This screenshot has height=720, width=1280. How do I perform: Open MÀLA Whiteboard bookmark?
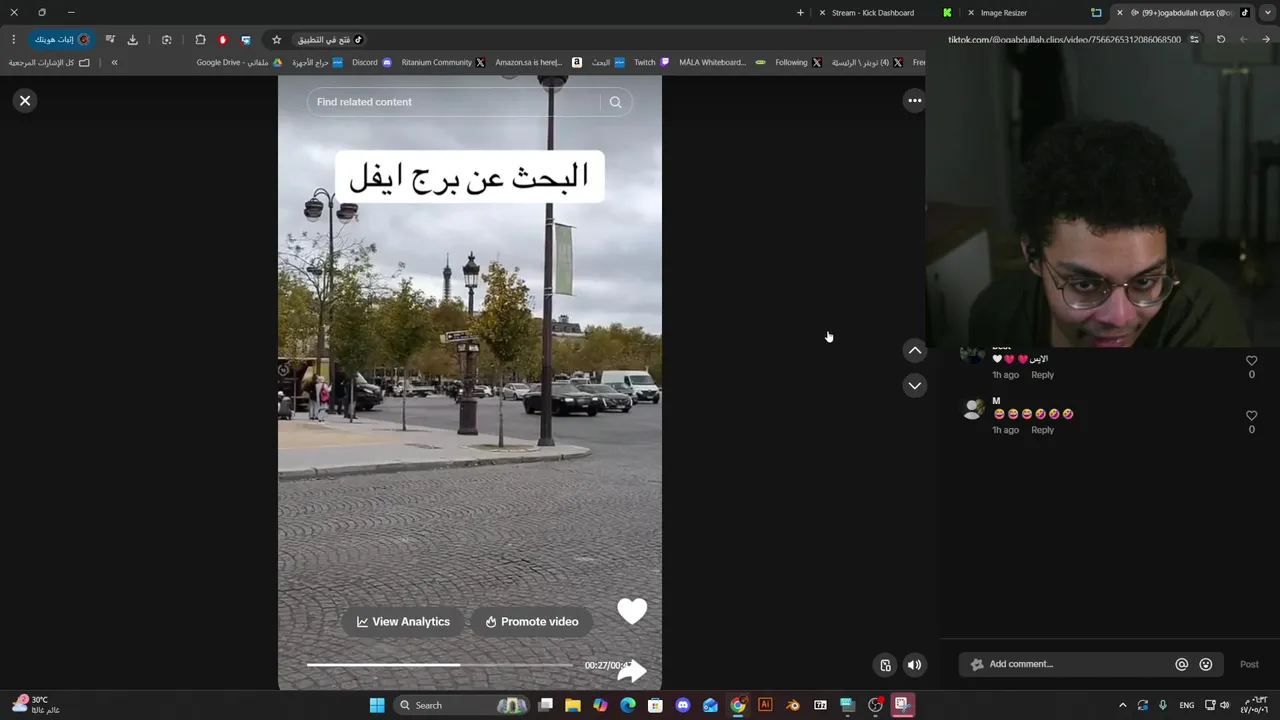[x=722, y=62]
